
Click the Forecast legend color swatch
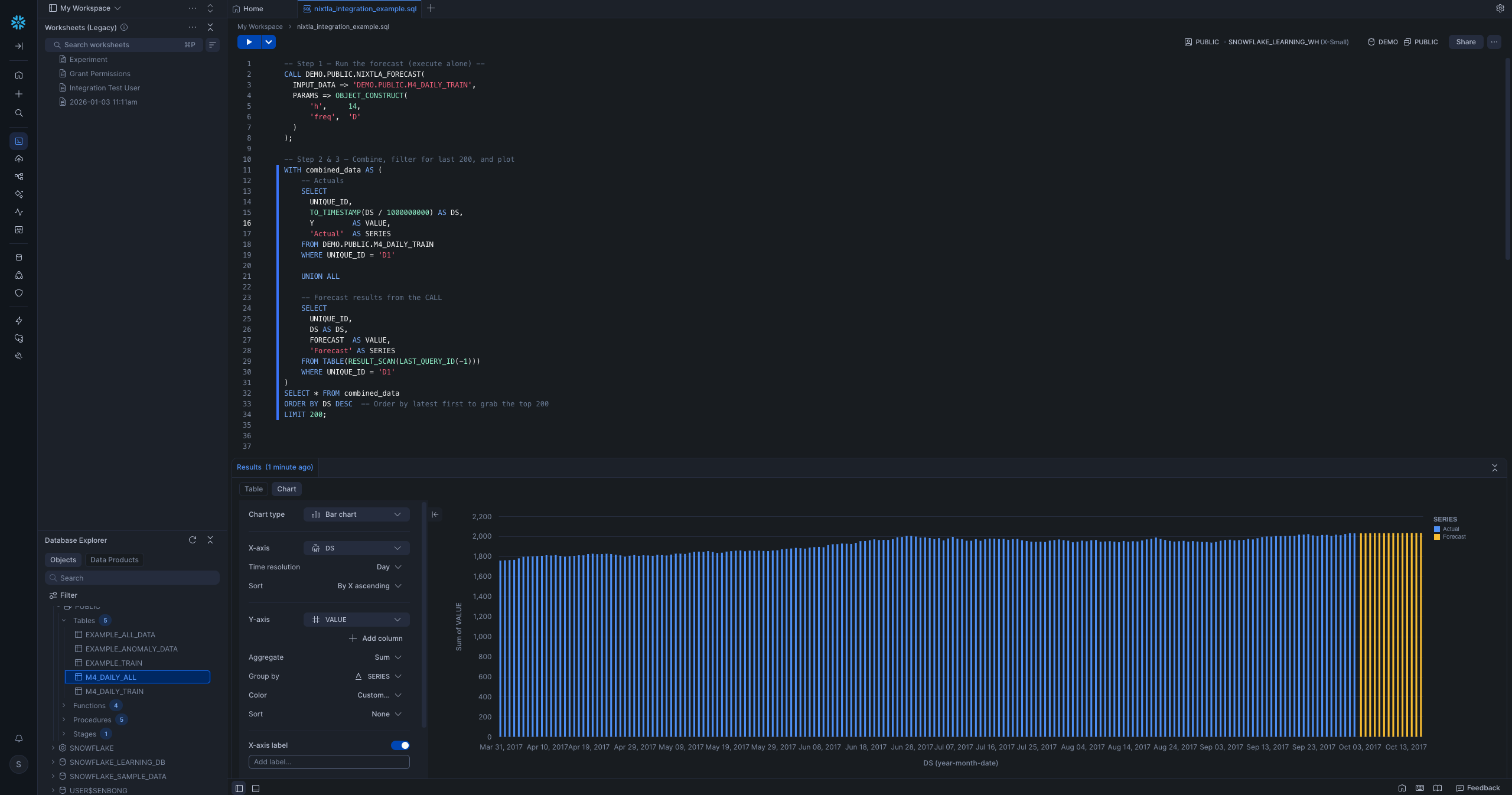coord(1436,537)
